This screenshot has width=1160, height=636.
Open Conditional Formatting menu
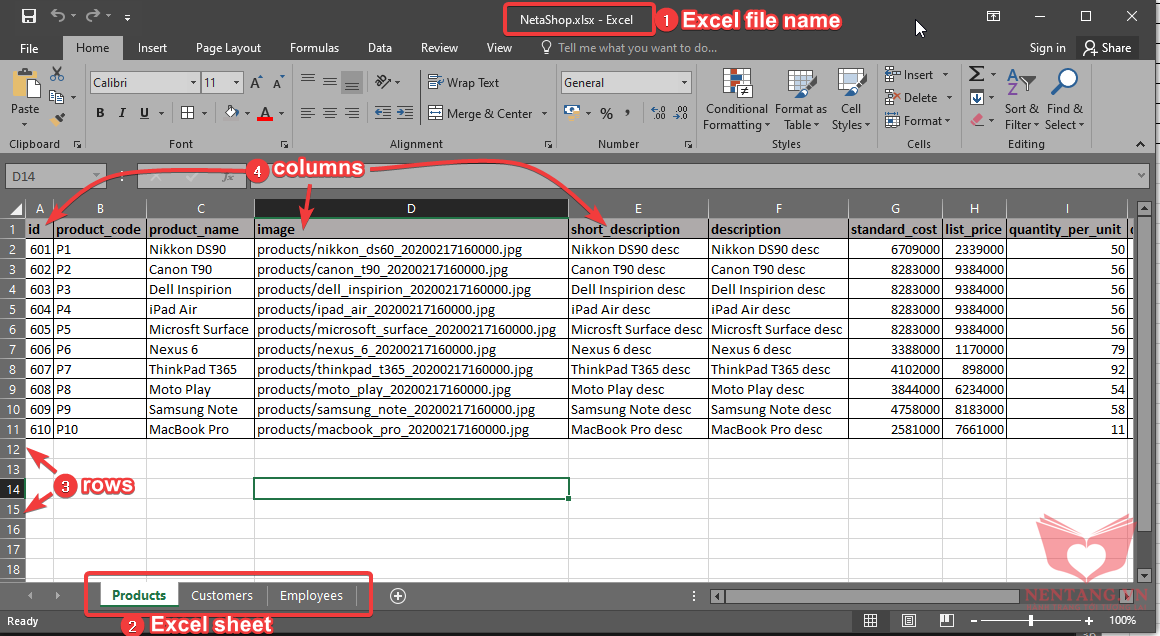736,100
